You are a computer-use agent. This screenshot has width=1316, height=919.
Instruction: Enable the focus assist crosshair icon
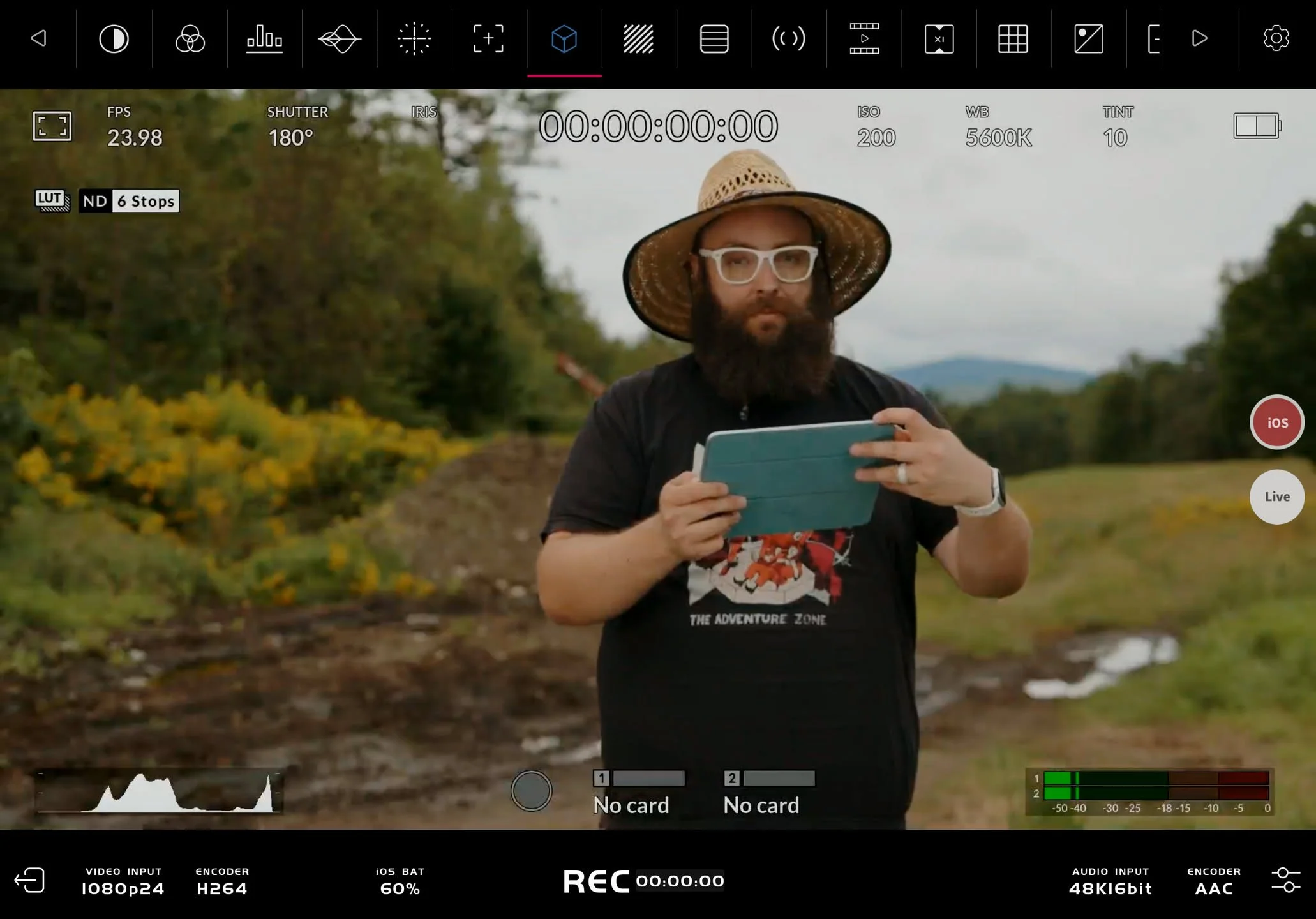[x=414, y=39]
